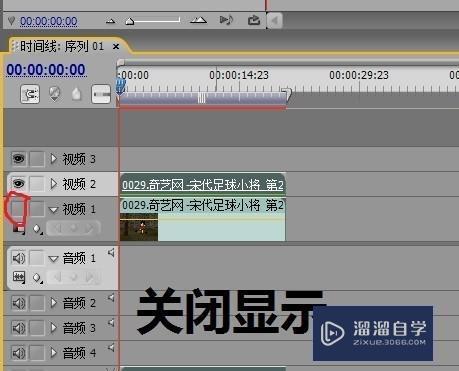Click the upper panel timecode 00:00:00:00

49,21
